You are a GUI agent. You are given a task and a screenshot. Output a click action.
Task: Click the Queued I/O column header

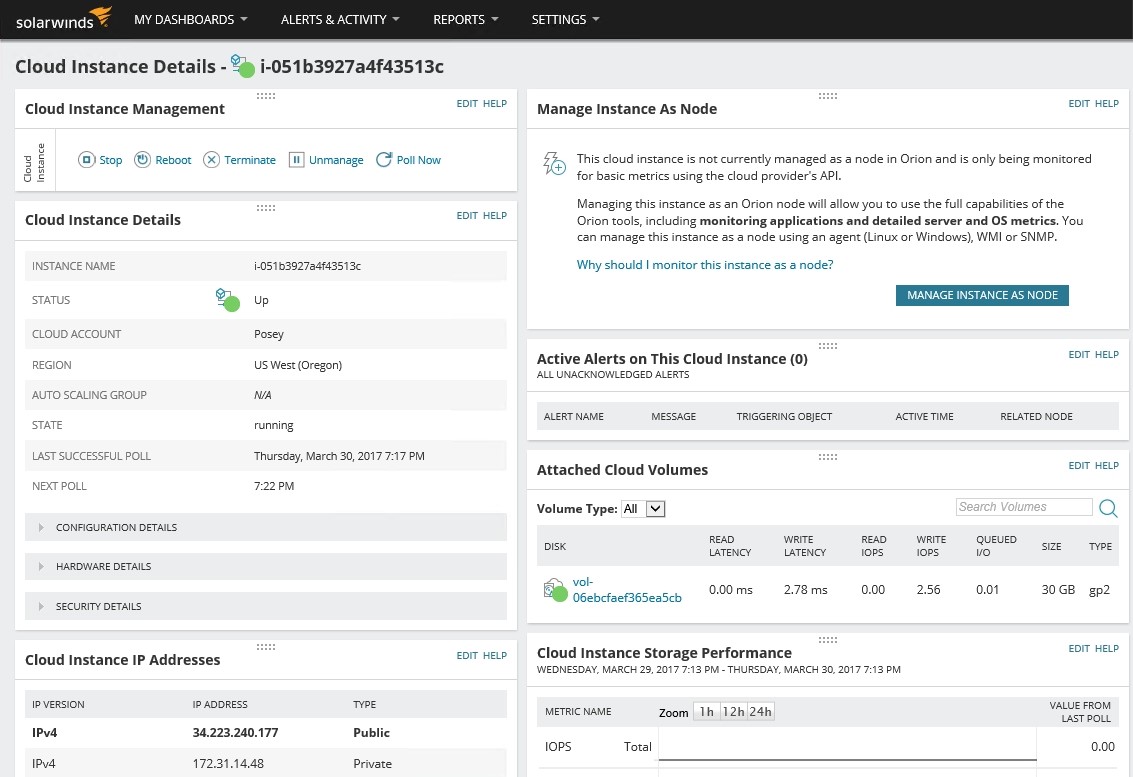pyautogui.click(x=996, y=546)
